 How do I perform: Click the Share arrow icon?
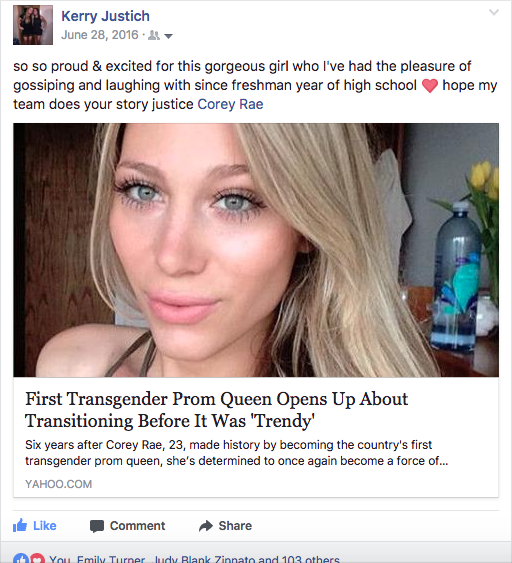[206, 526]
